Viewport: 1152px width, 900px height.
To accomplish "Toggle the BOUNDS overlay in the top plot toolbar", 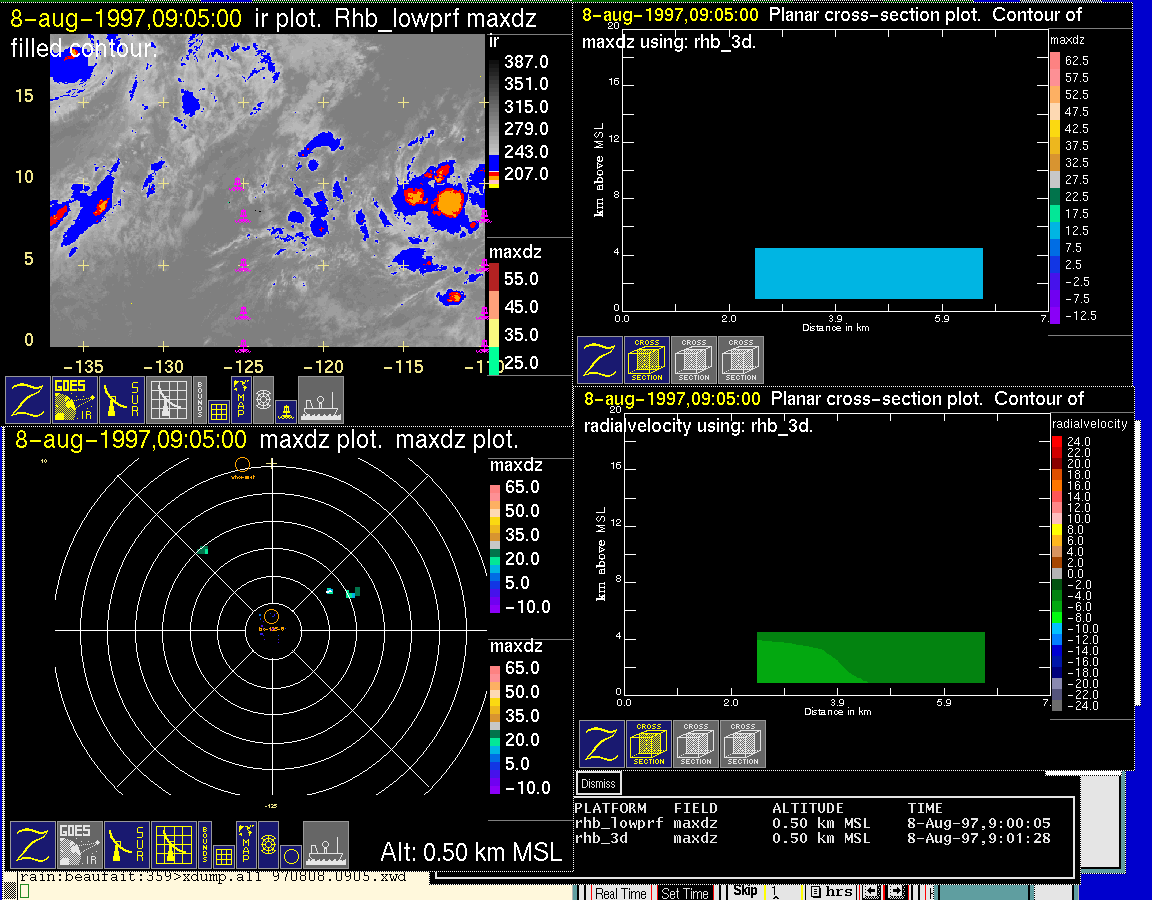I will point(201,399).
